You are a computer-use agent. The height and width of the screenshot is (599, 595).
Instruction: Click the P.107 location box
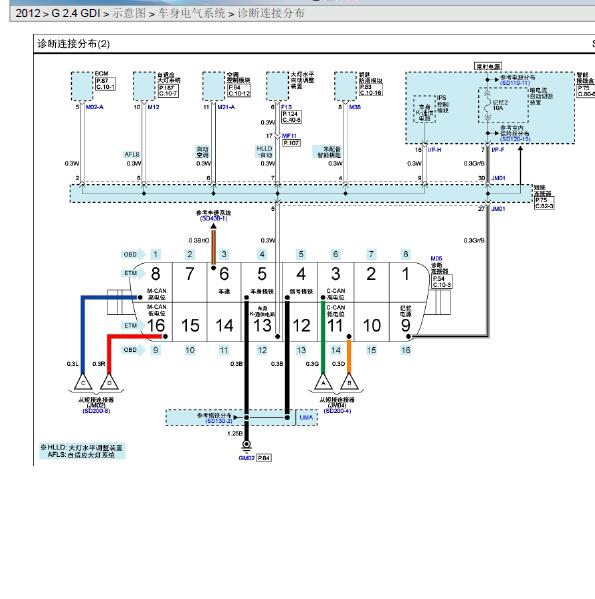point(291,143)
